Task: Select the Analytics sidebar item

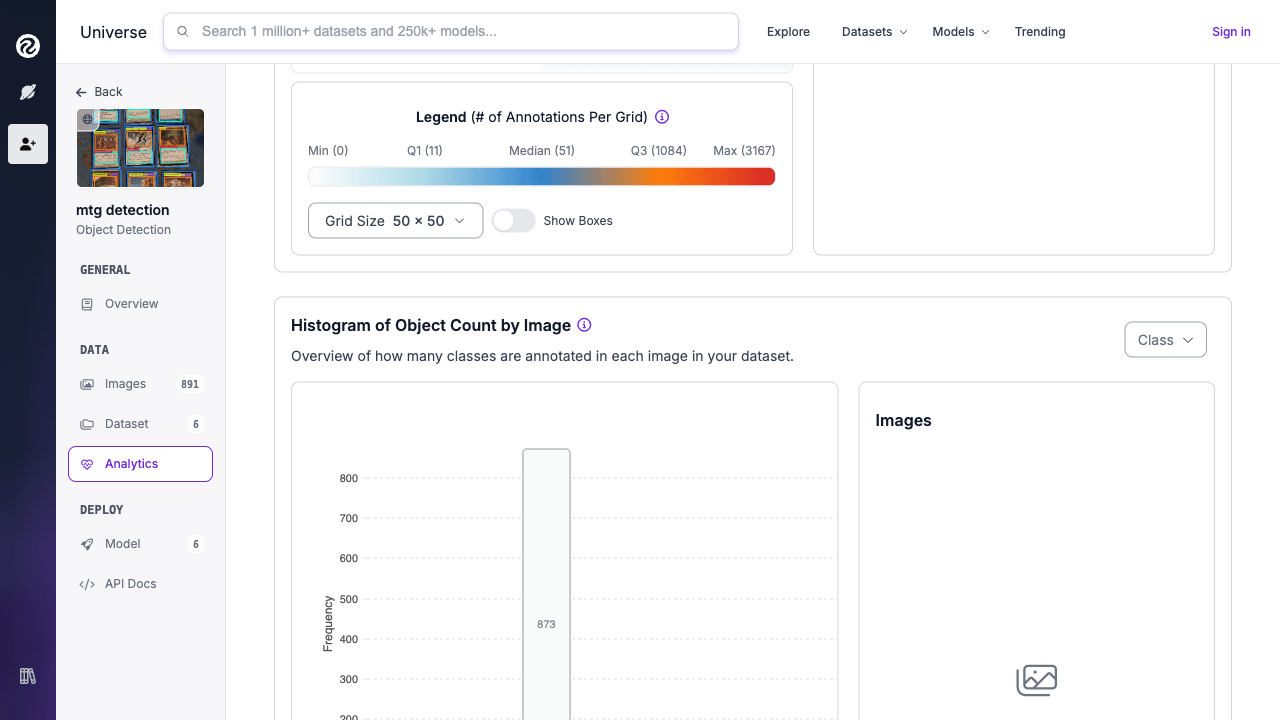Action: point(132,463)
